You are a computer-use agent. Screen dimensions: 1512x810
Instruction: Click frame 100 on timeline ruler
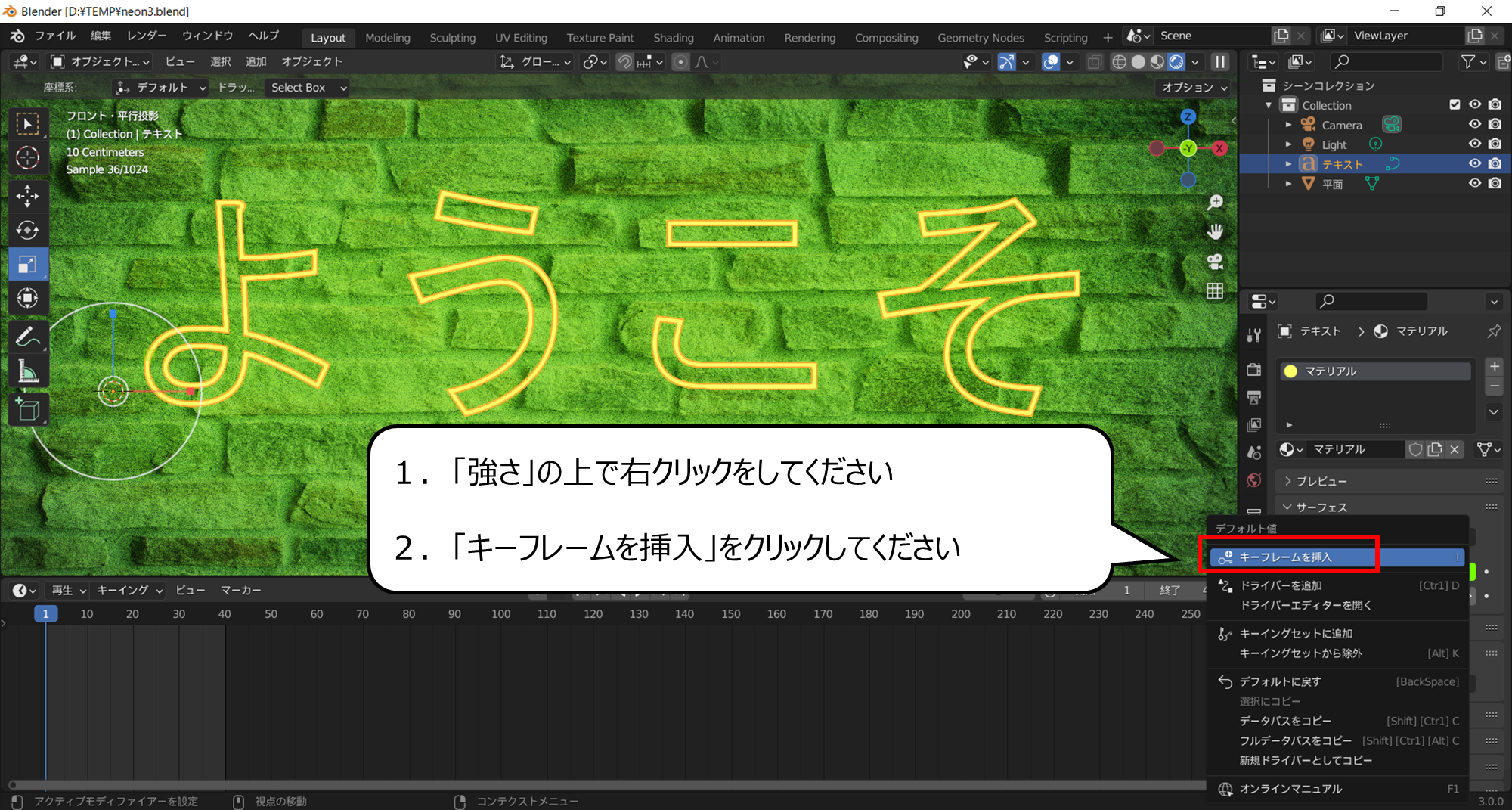(500, 614)
